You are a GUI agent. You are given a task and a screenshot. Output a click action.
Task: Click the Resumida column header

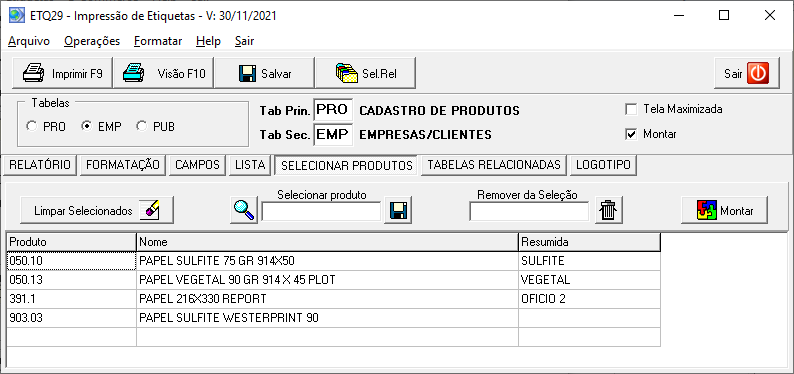pyautogui.click(x=589, y=242)
